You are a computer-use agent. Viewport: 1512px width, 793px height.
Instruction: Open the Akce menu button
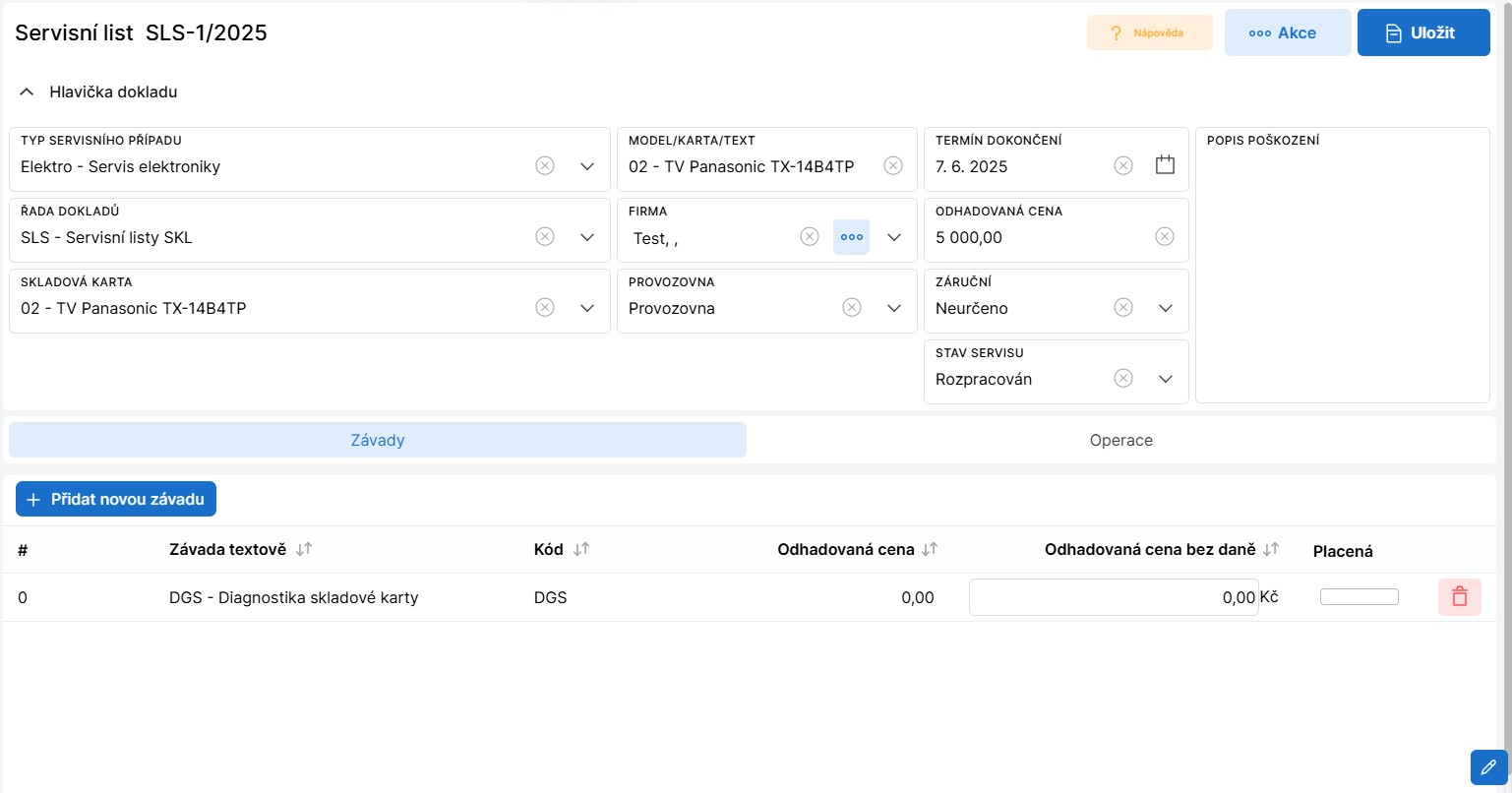click(x=1288, y=32)
